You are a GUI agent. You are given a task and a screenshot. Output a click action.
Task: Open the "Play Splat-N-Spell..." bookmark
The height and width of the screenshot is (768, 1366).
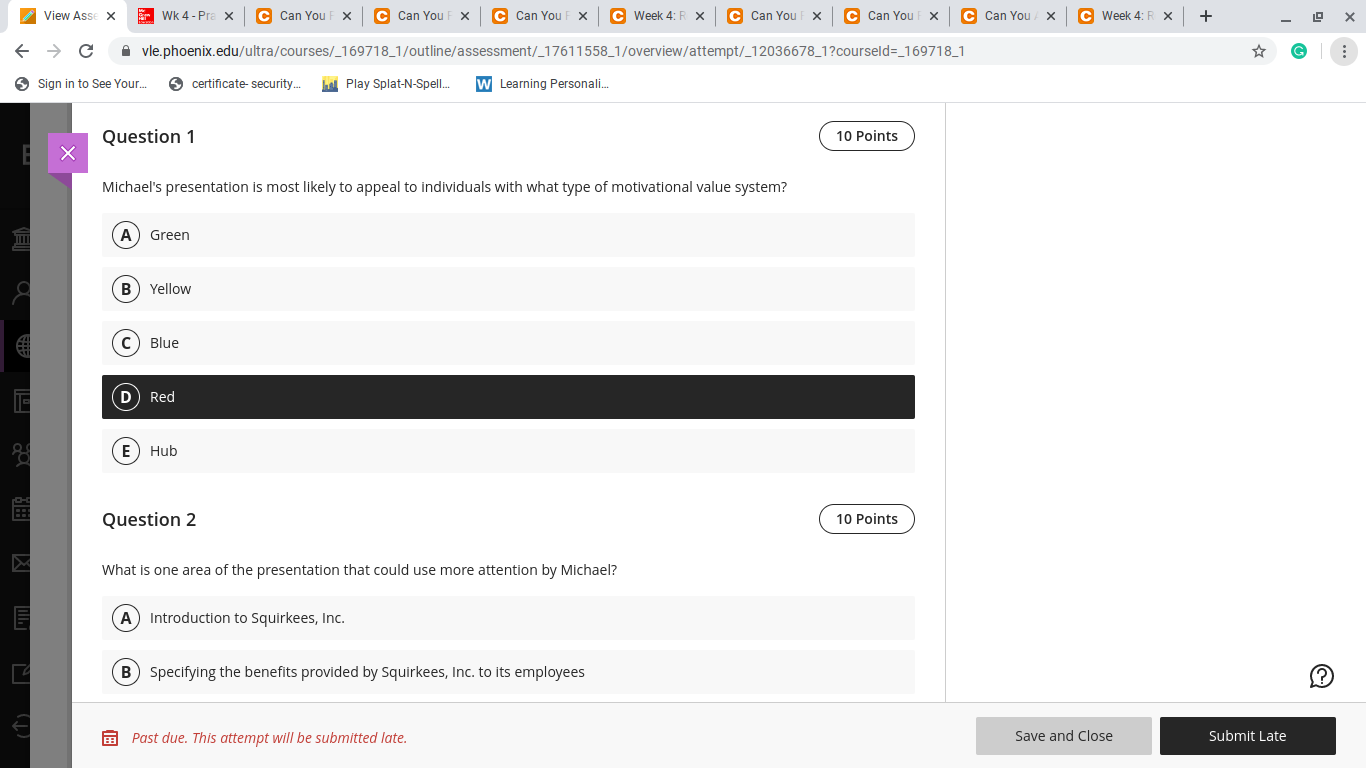click(x=386, y=84)
